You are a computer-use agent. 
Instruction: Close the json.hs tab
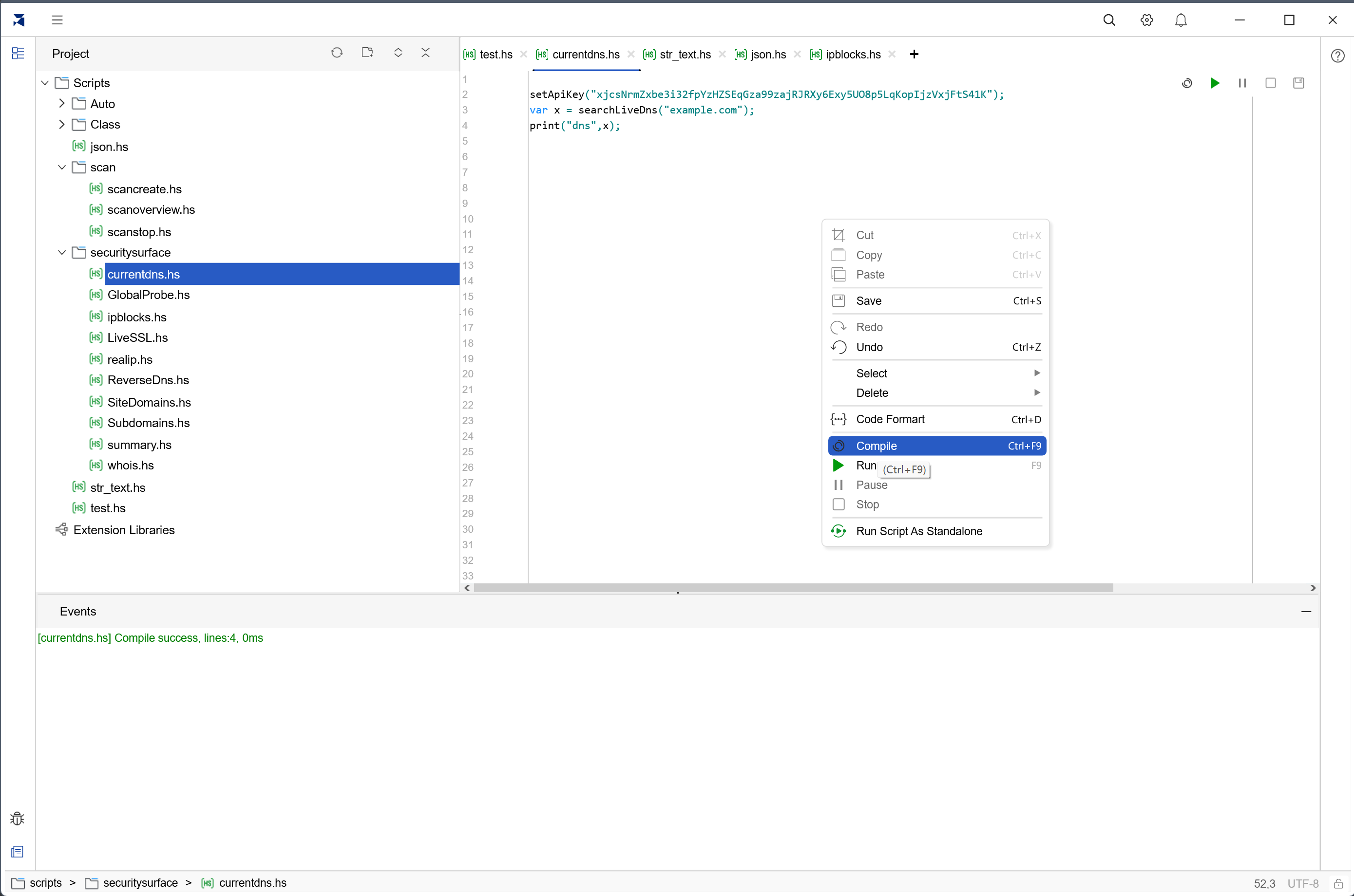pos(797,54)
